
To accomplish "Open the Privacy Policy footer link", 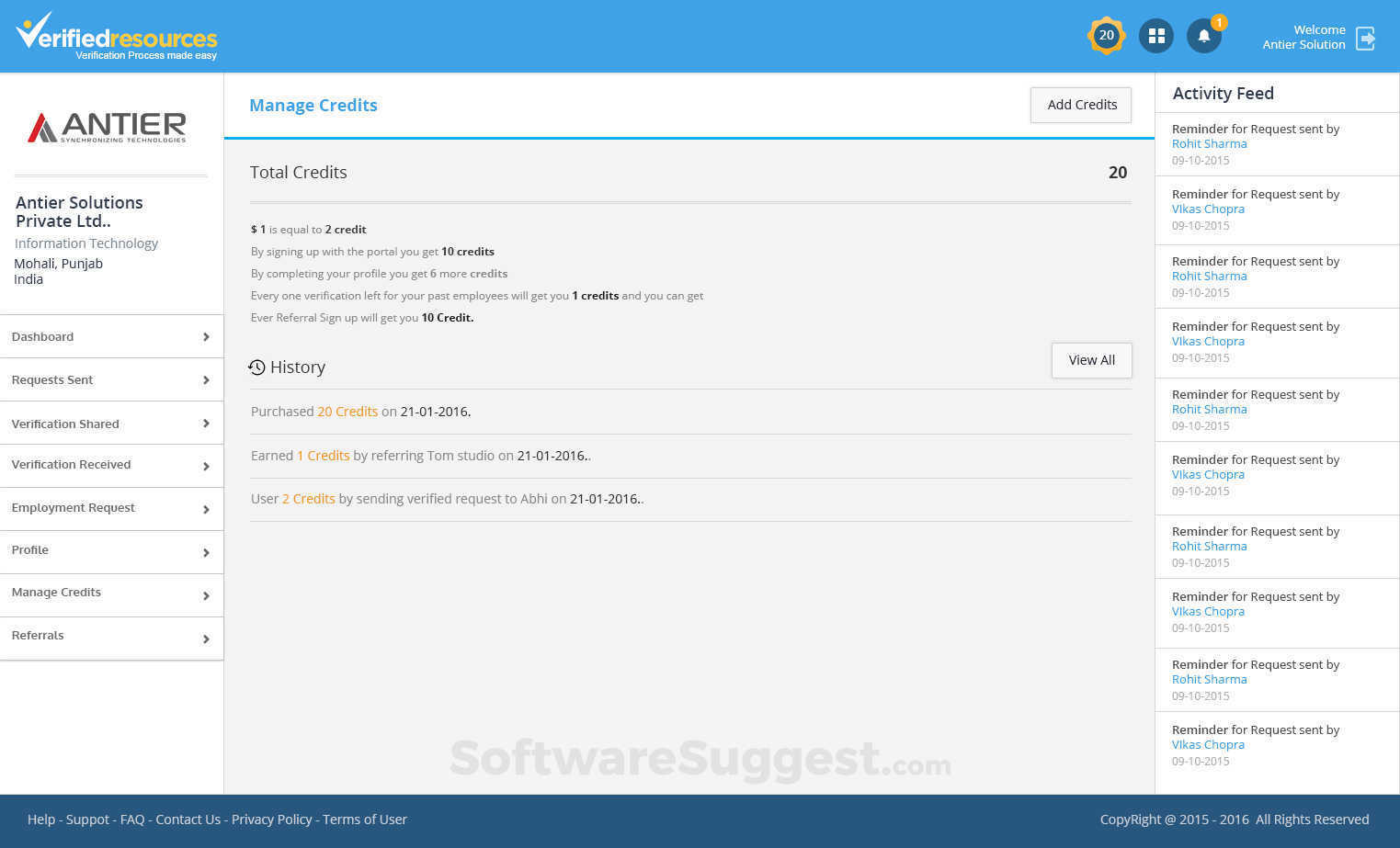I will [x=272, y=819].
